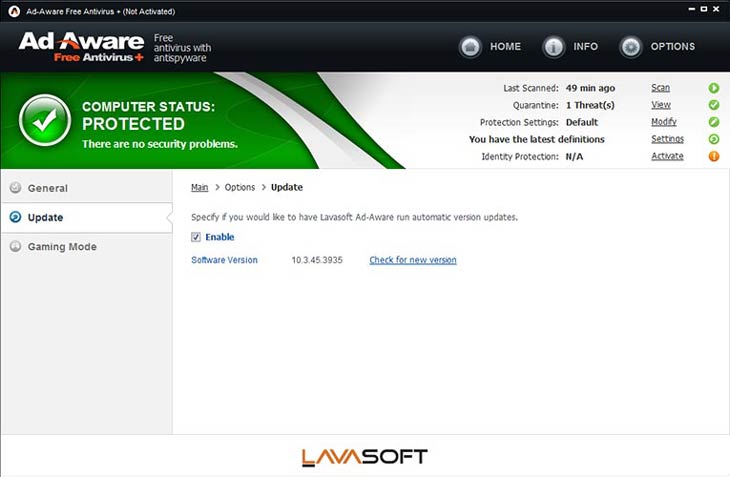Click the View quarantine link
The image size is (730, 477).
click(x=661, y=105)
